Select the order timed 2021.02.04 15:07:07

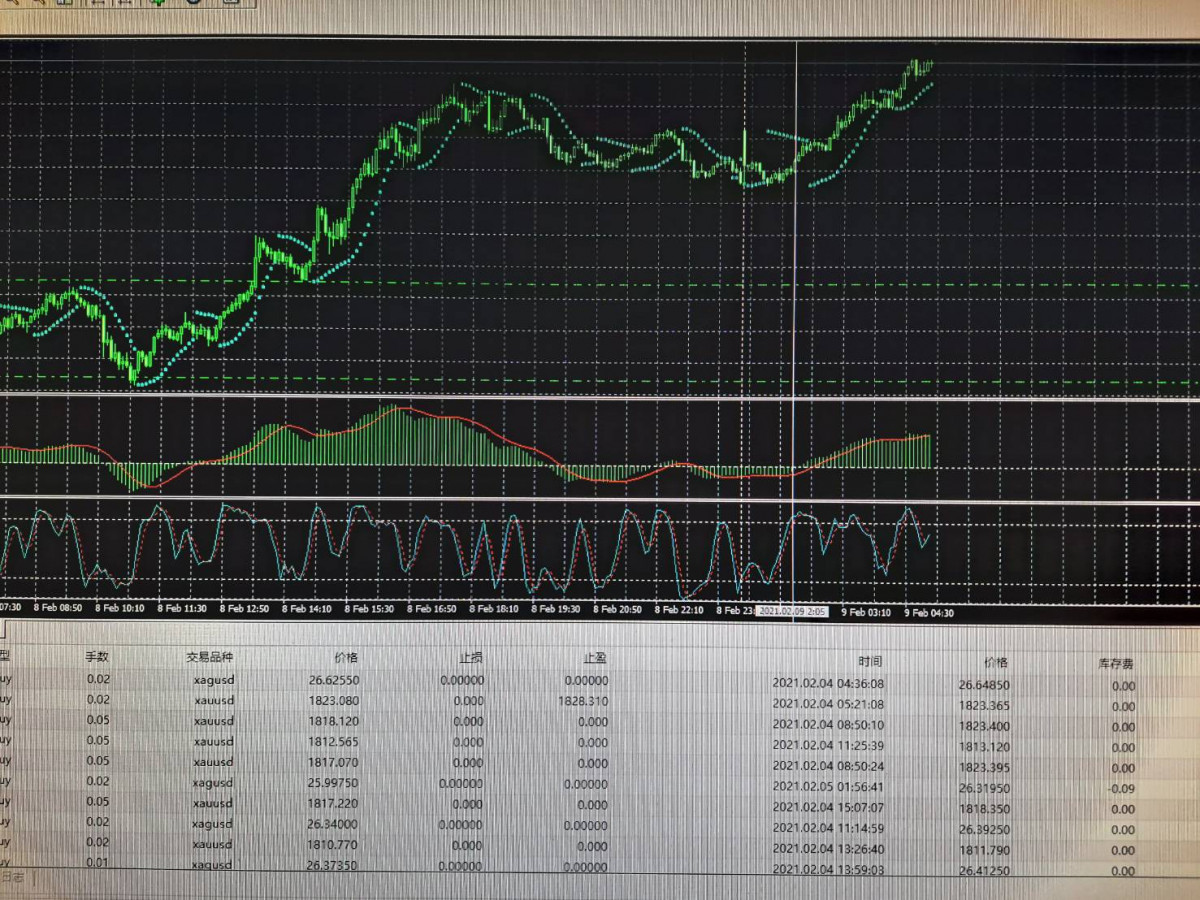[x=827, y=808]
